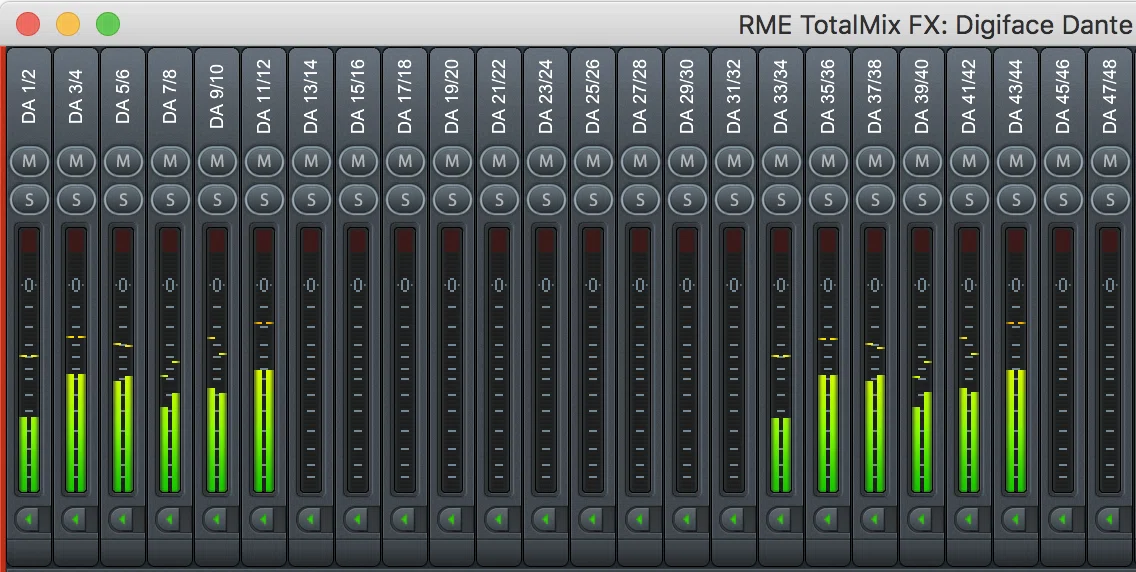Mute the DA 19/20 channel
Screen dimensions: 1136x572
pyautogui.click(x=452, y=161)
